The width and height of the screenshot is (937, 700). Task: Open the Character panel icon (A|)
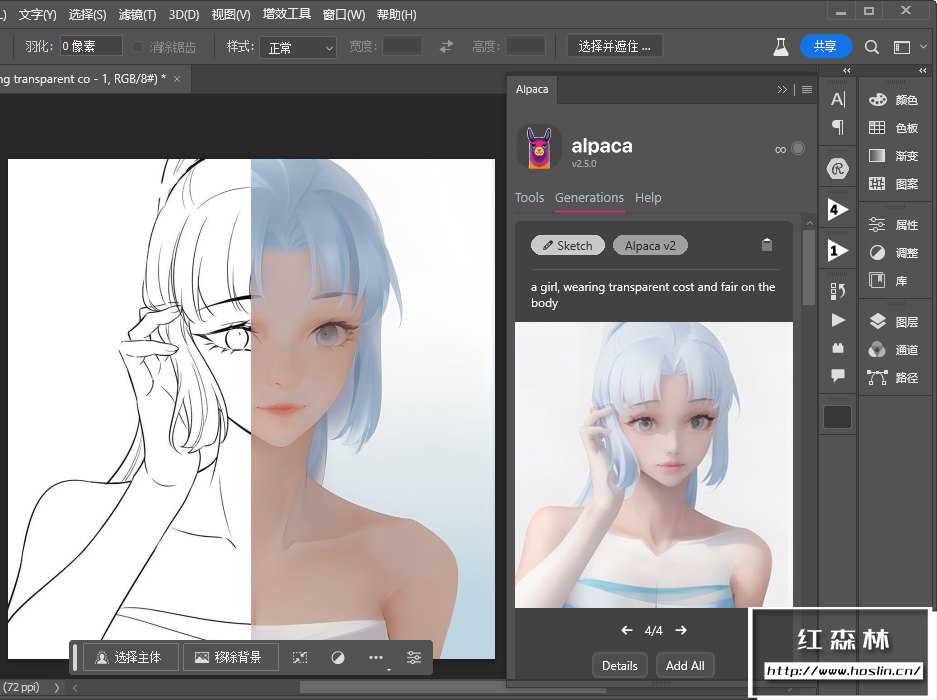click(838, 99)
